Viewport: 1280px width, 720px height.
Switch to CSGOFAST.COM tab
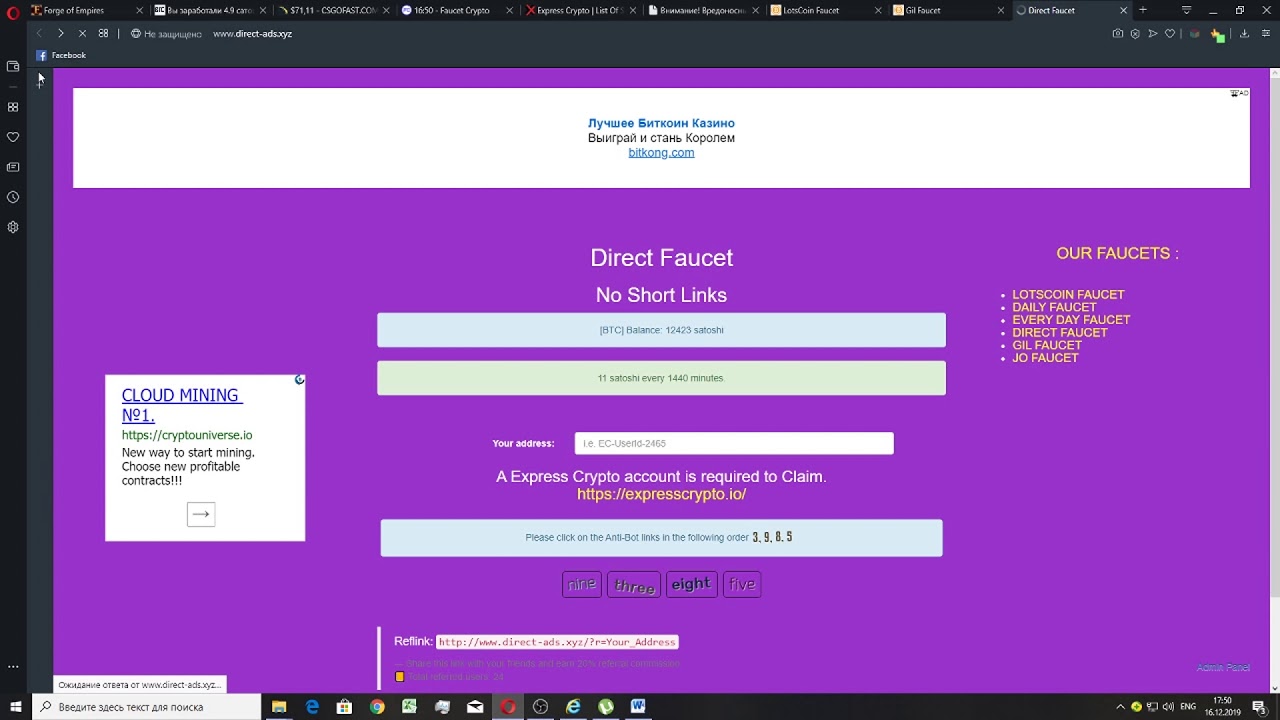click(333, 10)
